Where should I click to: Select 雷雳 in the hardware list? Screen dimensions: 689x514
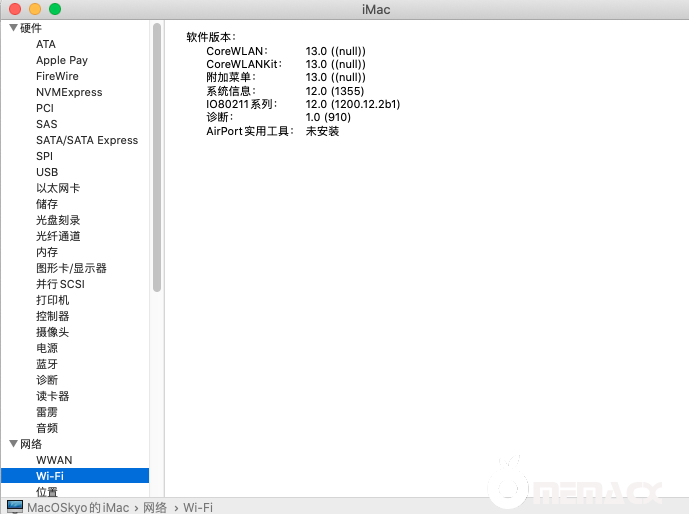(47, 412)
